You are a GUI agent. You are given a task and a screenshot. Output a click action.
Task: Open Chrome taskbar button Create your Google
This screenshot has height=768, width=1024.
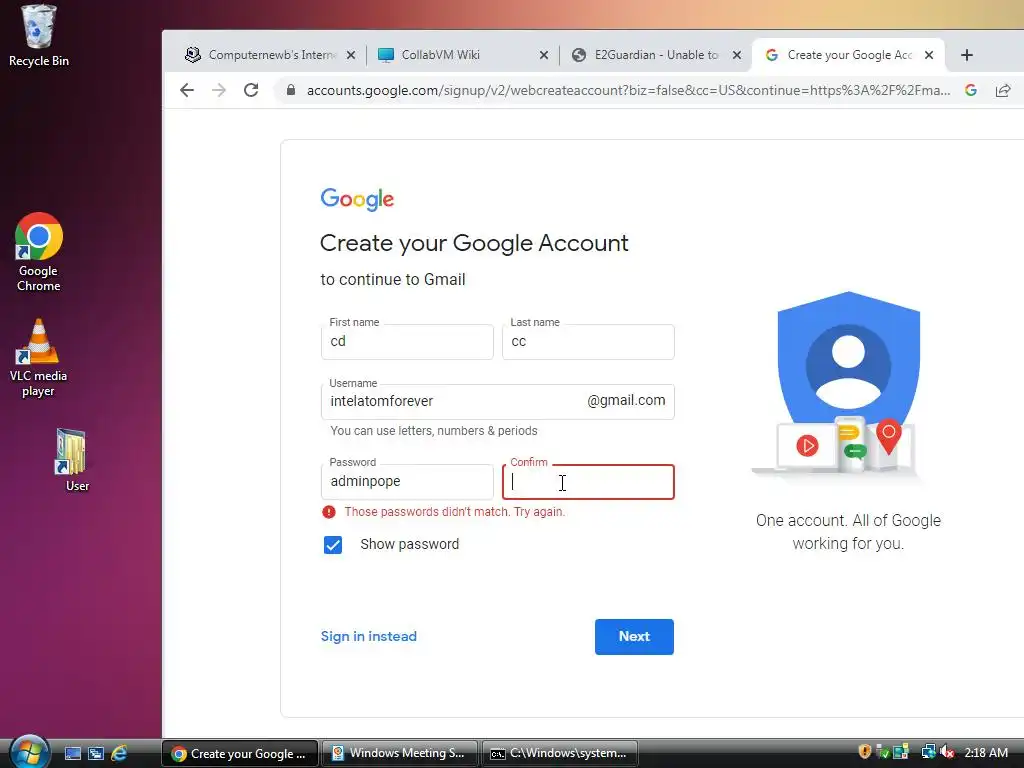[x=240, y=754]
